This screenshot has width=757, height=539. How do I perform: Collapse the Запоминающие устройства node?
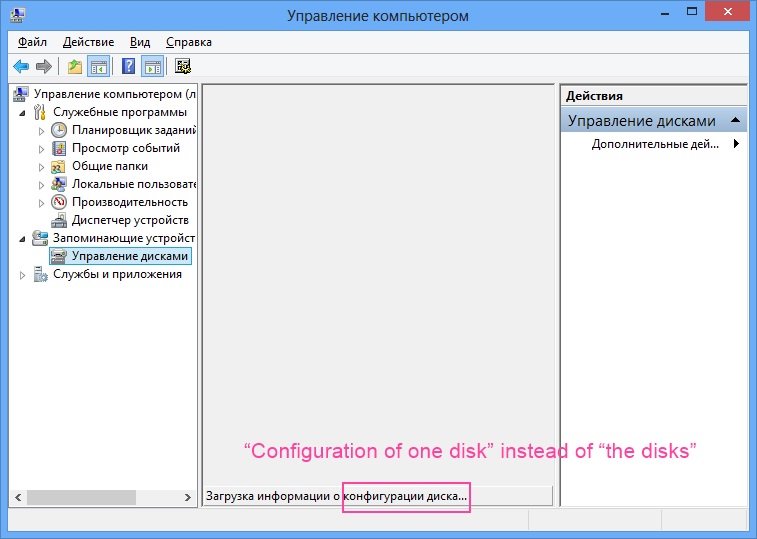[x=22, y=240]
